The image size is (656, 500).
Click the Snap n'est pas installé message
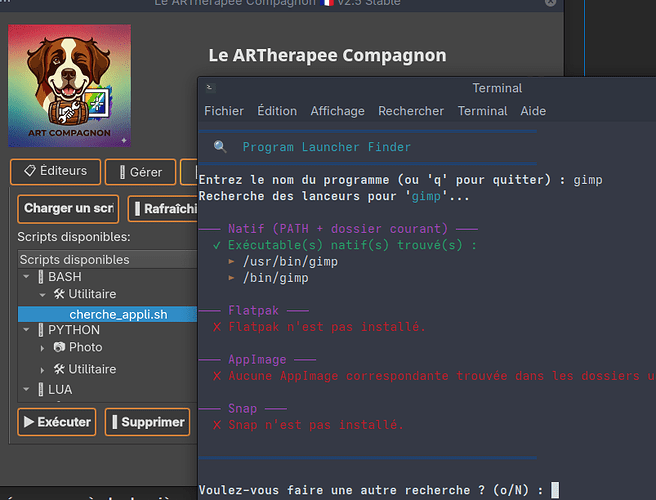point(315,425)
